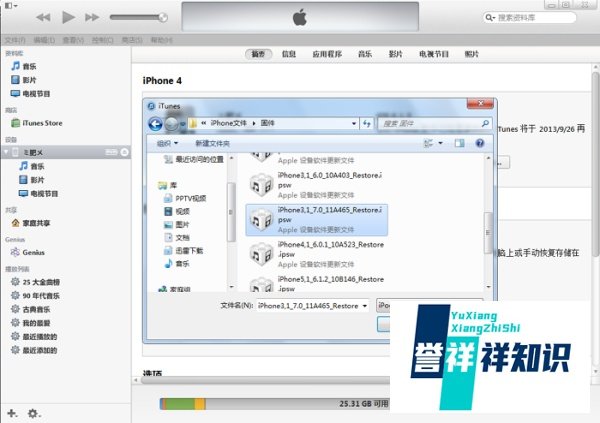Select 最近访问的位置 in navigation pane
Viewport: 600px width, 423px height.
coord(193,159)
